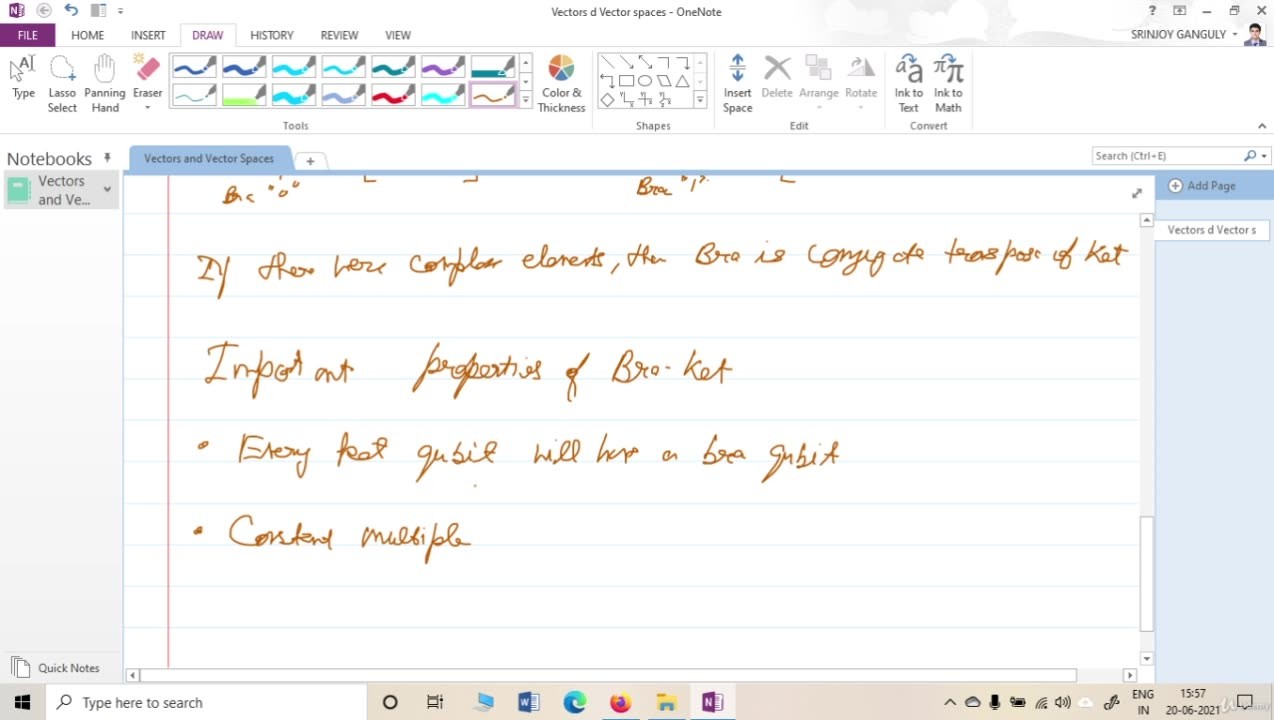Click the Back arrow in title bar
Image resolution: width=1274 pixels, height=720 pixels.
pyautogui.click(x=43, y=11)
